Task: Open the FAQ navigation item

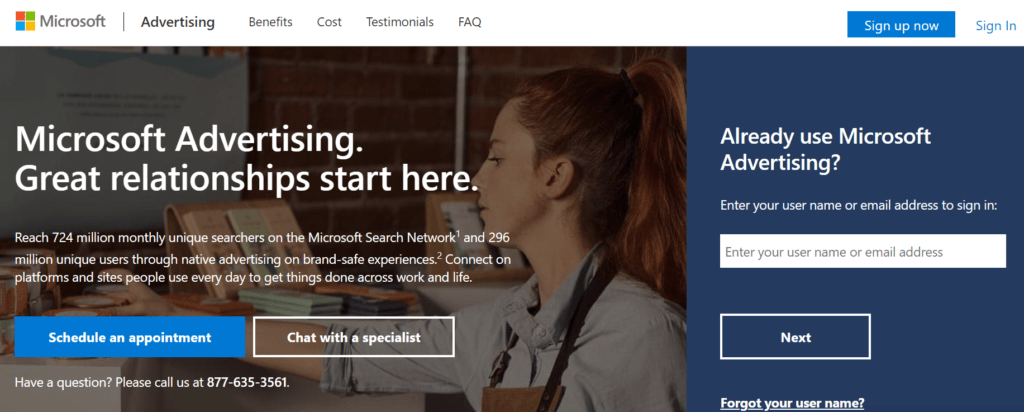Action: coord(470,22)
